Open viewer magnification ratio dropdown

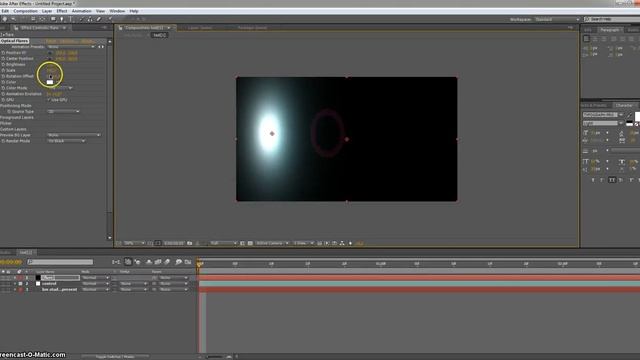tap(134, 243)
